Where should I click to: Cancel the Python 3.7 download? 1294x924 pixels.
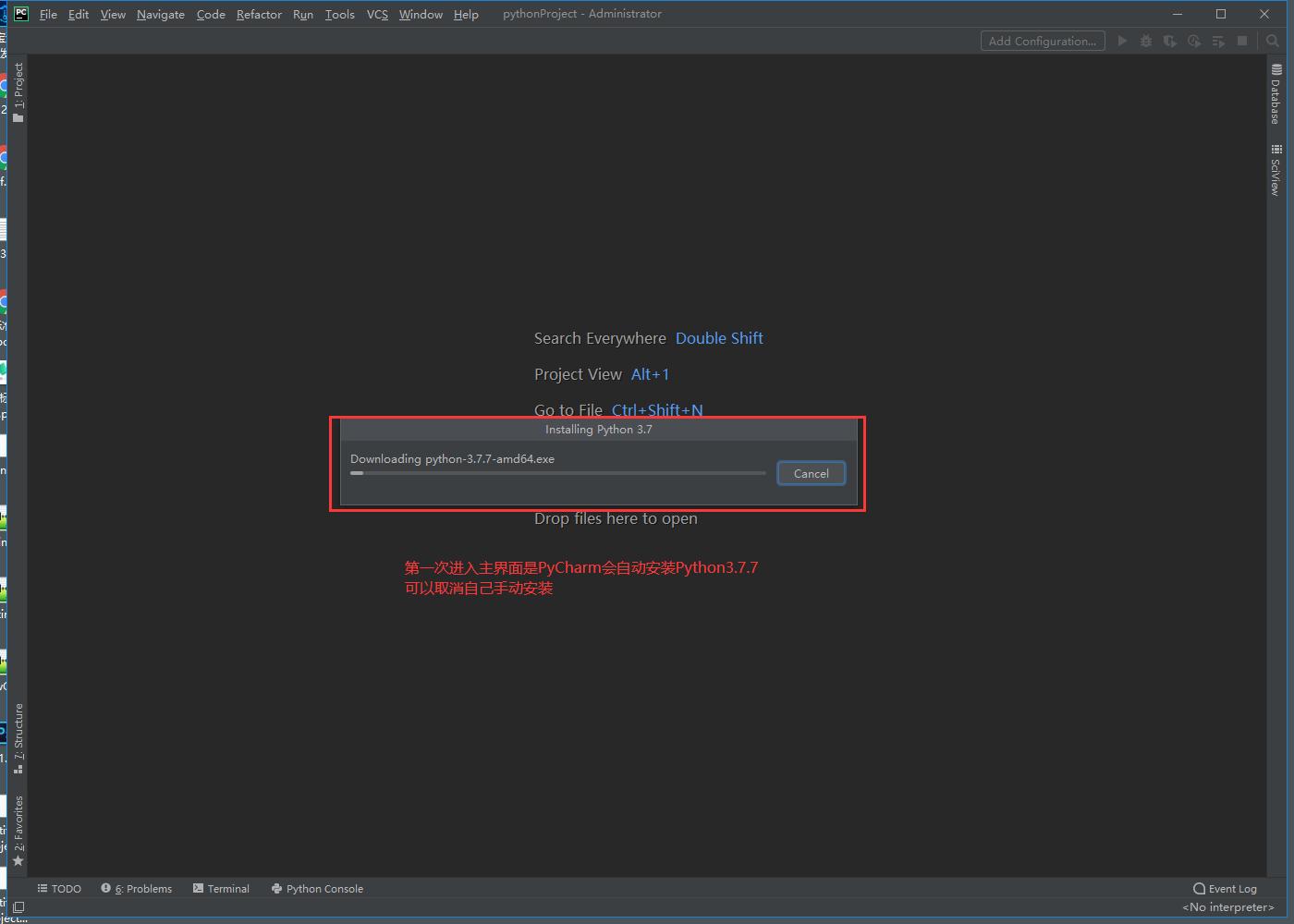pyautogui.click(x=811, y=473)
